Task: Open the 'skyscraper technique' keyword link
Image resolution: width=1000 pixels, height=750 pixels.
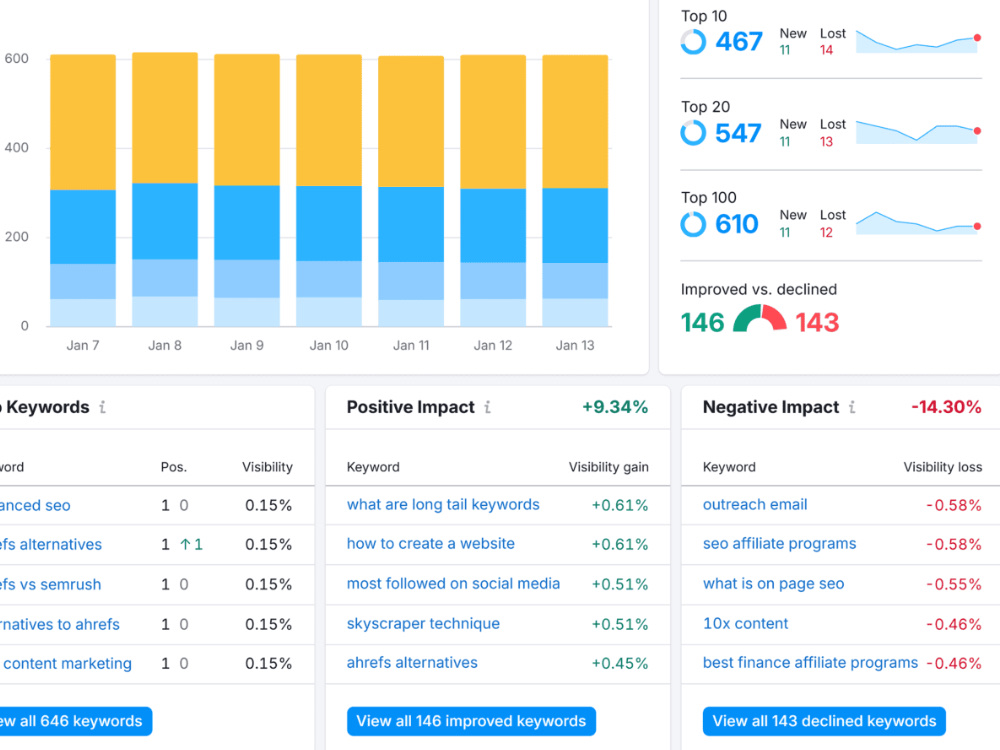Action: pyautogui.click(x=423, y=623)
